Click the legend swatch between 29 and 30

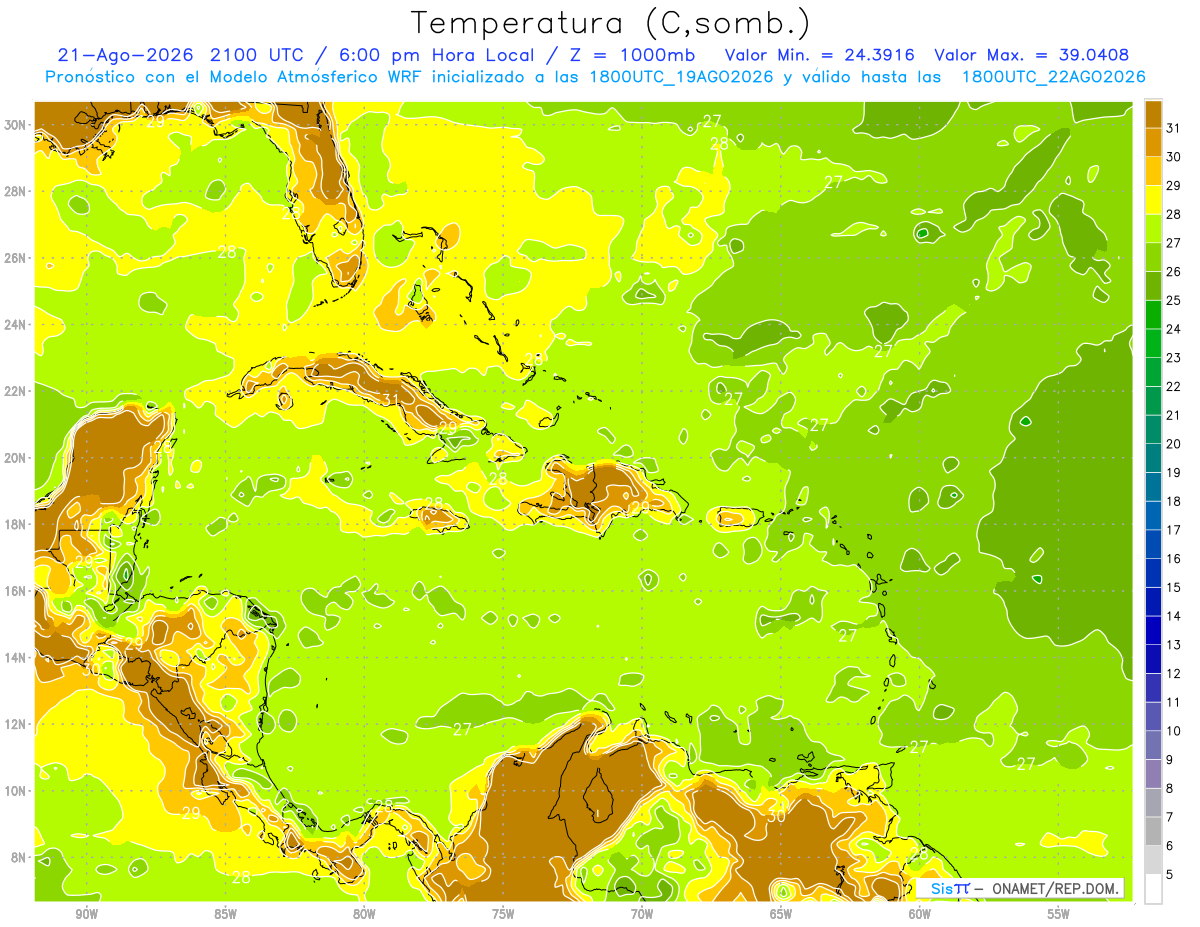(1153, 172)
